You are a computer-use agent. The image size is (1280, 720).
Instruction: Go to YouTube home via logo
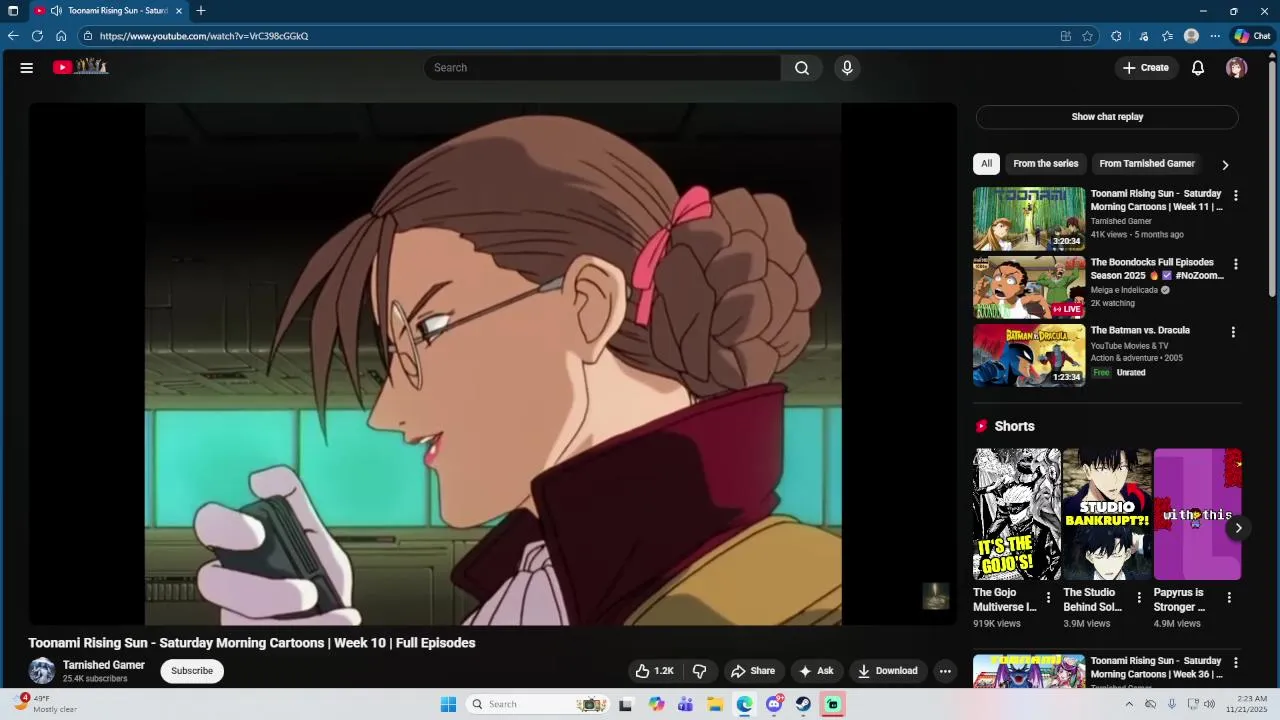pos(80,67)
